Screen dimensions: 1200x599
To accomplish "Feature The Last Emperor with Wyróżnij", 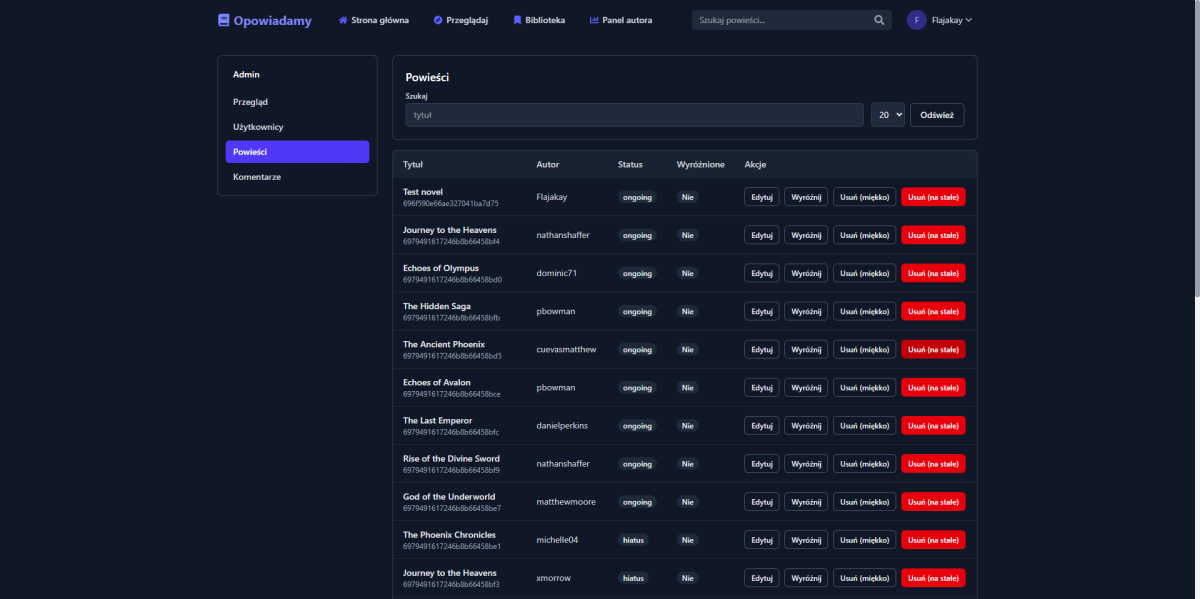I will pos(805,425).
